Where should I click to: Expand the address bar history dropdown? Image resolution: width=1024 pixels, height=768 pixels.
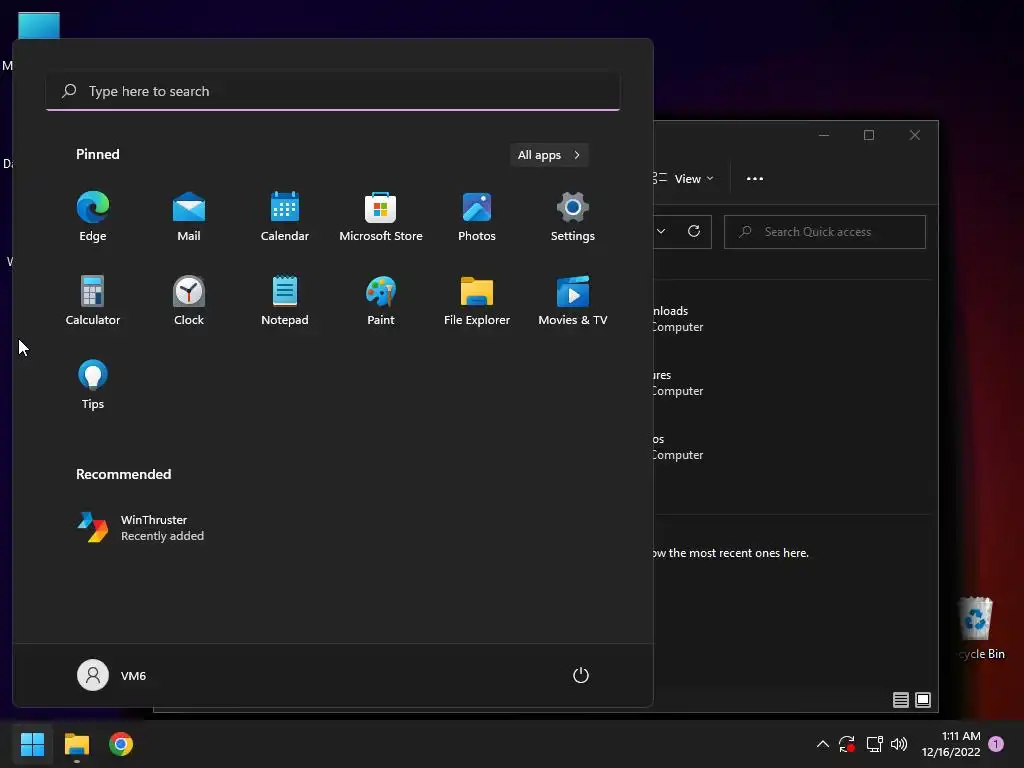click(x=661, y=231)
